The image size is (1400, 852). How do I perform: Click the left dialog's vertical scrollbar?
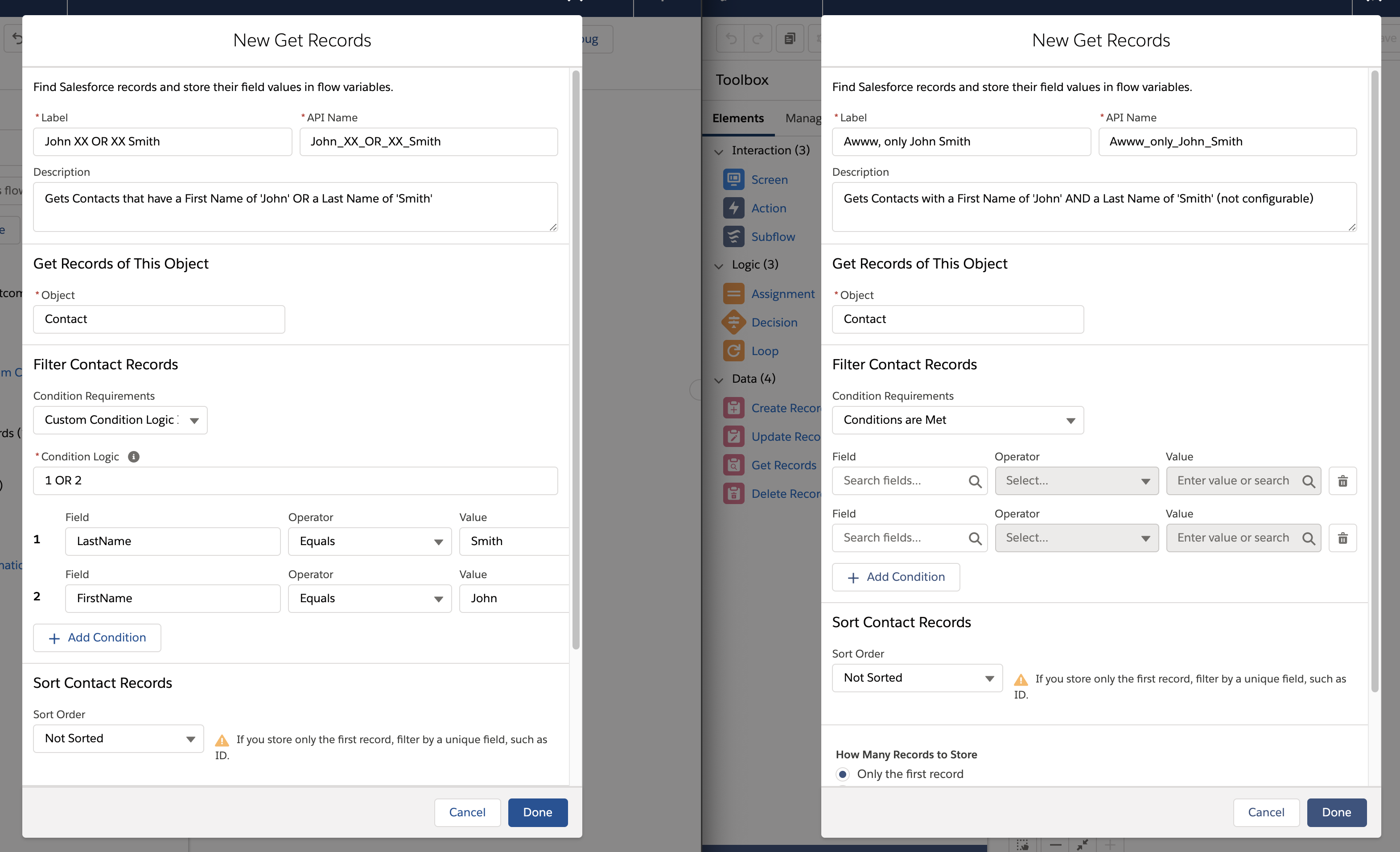576,360
